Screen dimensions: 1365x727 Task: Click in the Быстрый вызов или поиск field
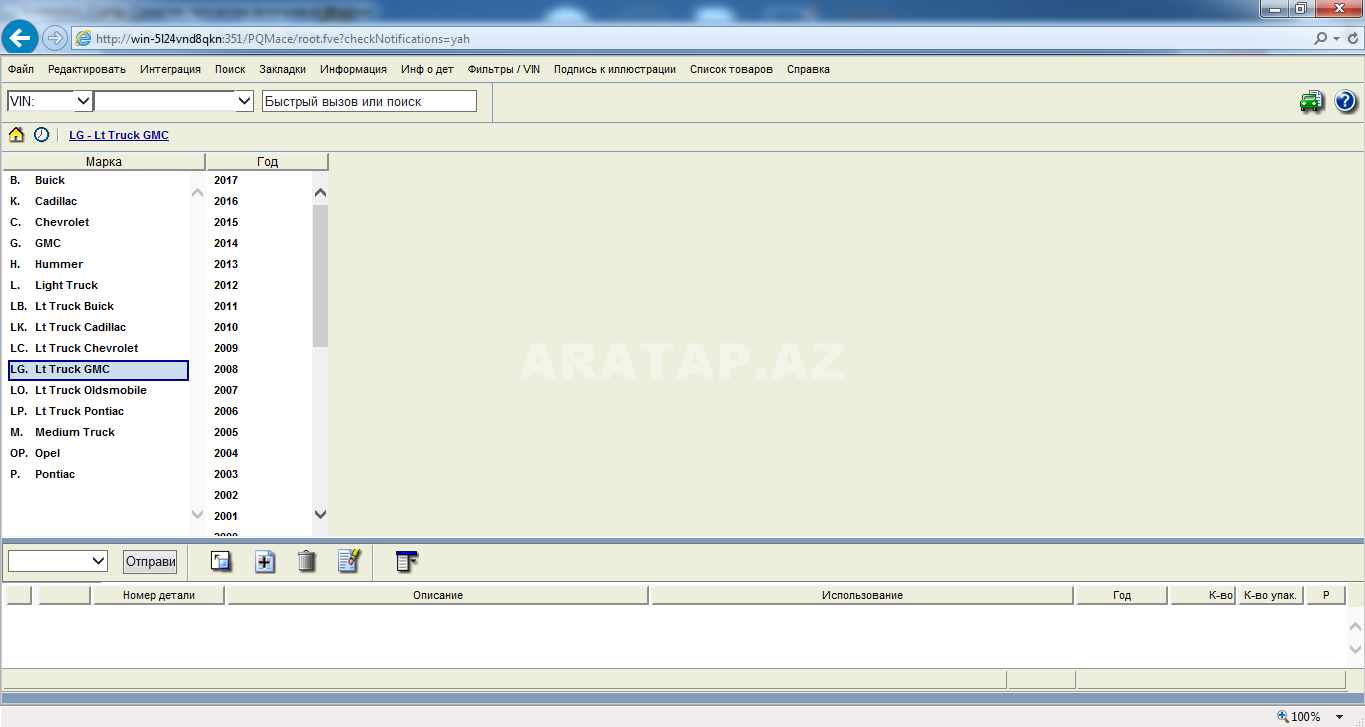tap(369, 101)
